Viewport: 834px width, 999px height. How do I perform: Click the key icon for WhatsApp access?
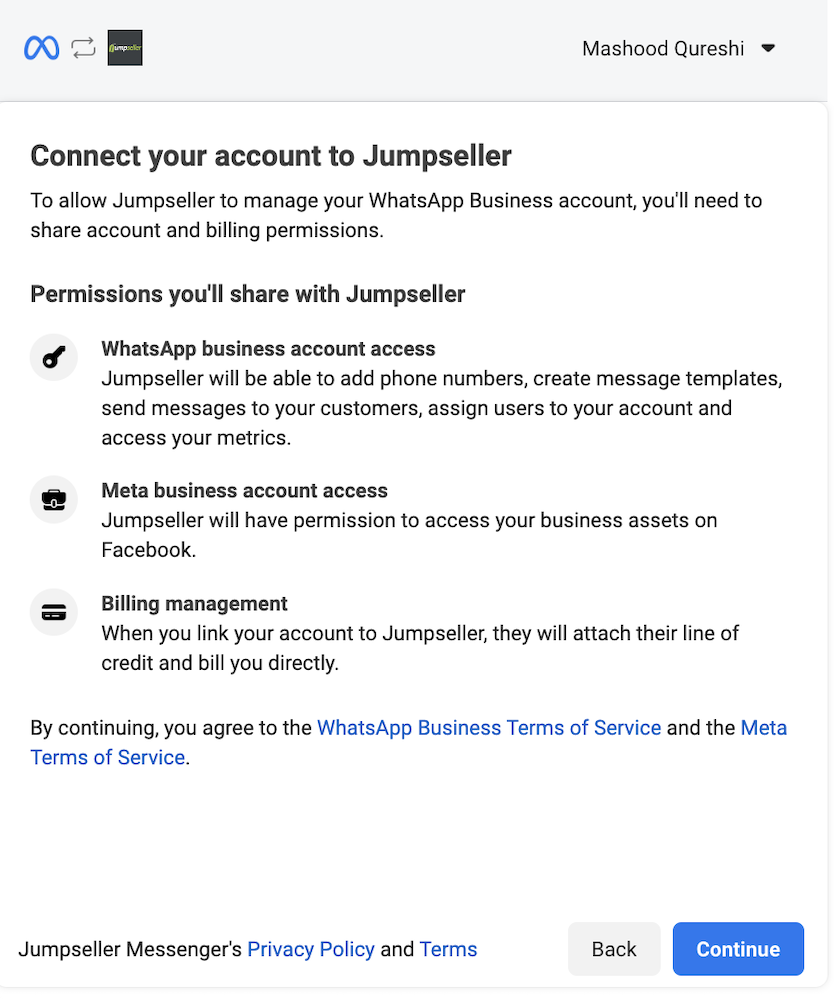coord(54,357)
